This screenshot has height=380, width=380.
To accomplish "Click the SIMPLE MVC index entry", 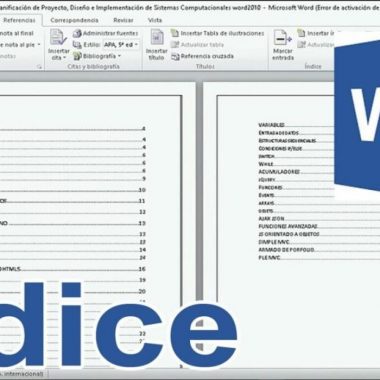I will click(274, 242).
